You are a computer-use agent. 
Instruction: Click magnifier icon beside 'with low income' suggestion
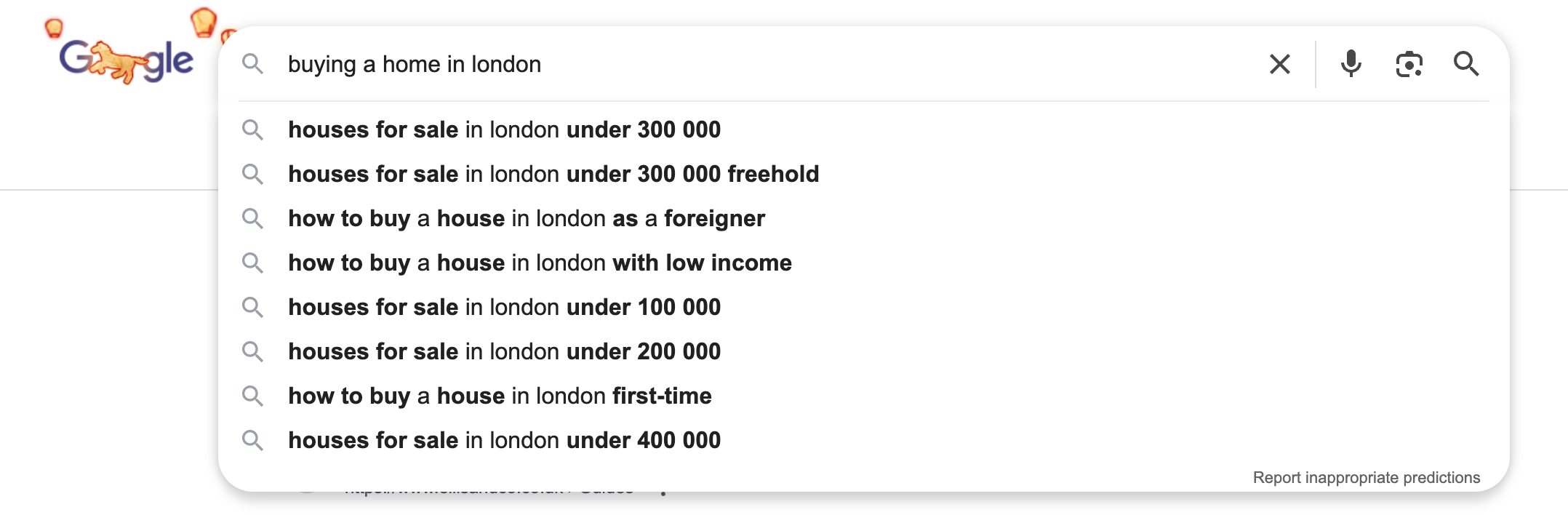coord(252,263)
